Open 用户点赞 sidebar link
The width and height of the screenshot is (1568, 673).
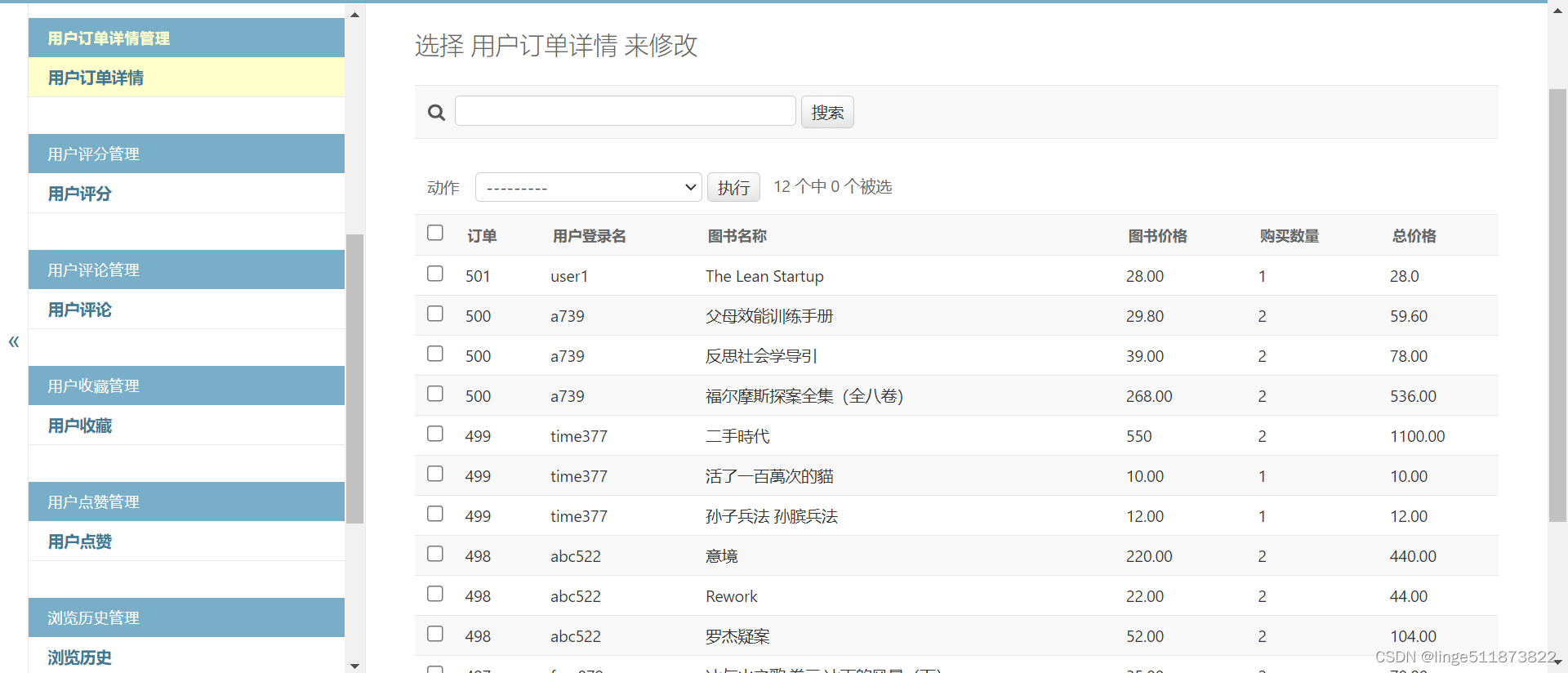coord(79,542)
